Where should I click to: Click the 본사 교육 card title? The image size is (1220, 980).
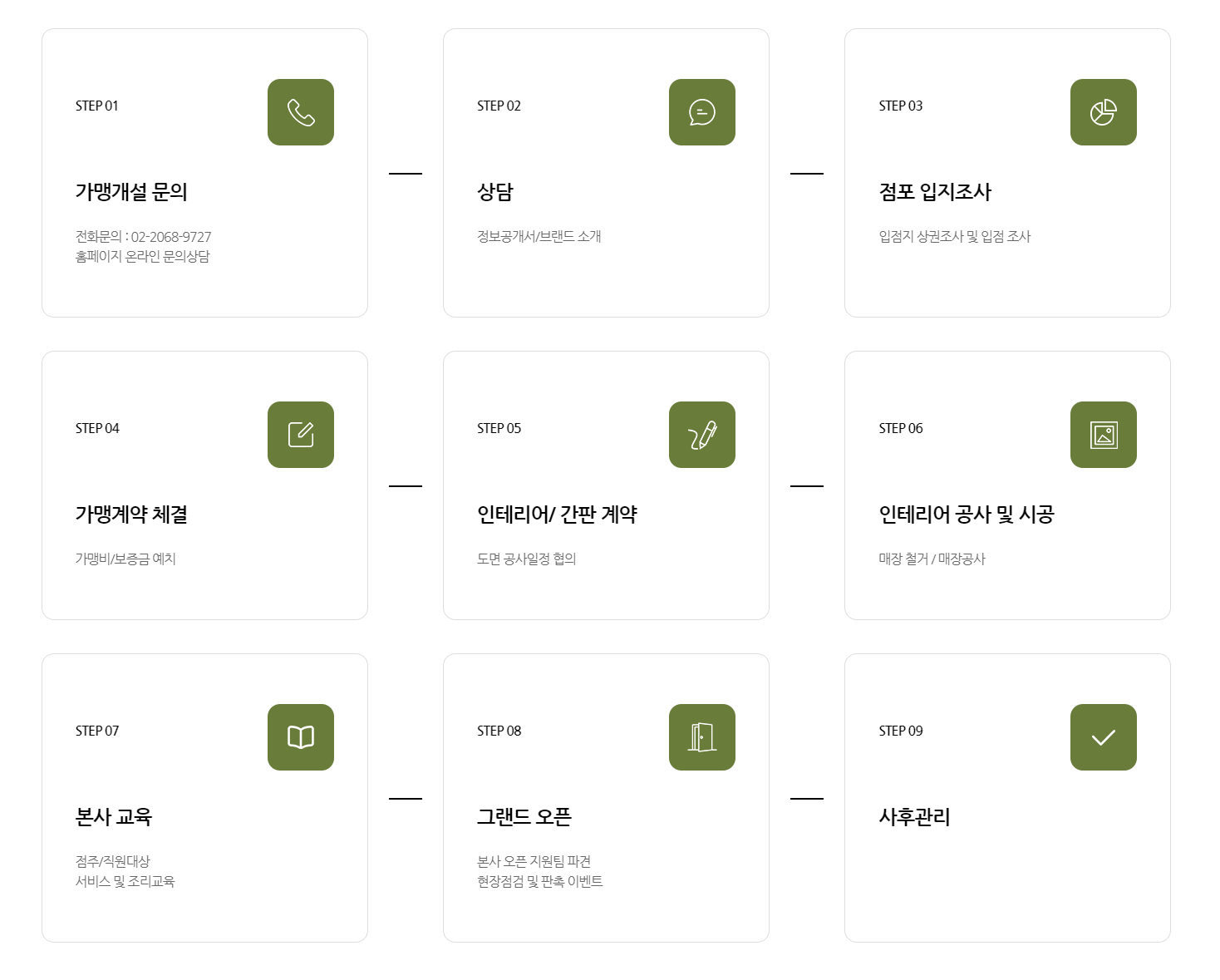pos(114,817)
